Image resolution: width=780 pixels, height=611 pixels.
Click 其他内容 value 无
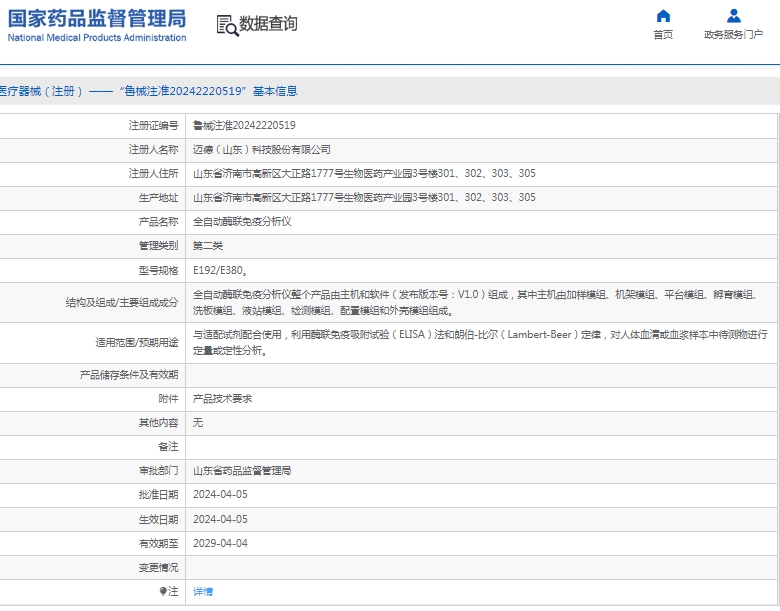coord(198,422)
